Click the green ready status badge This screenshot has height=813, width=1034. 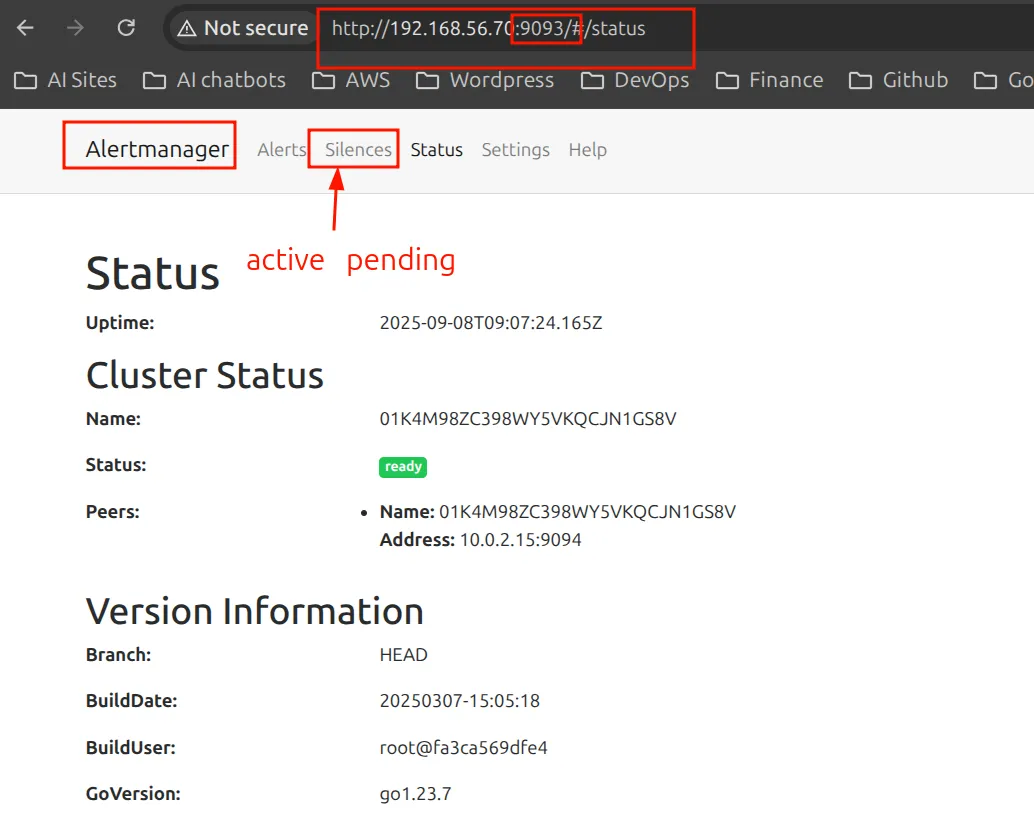tap(403, 467)
